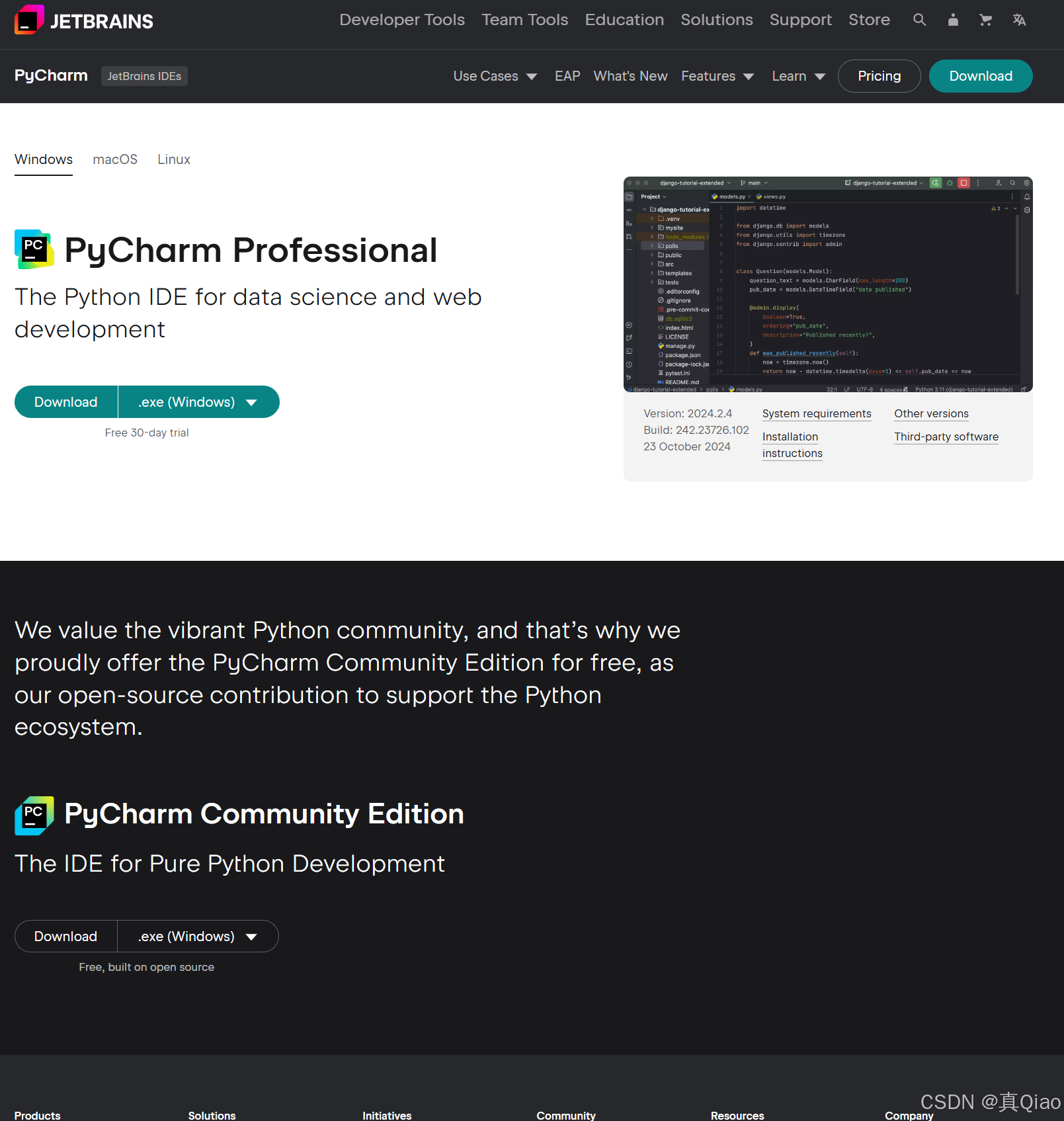Screen dimensions: 1064x1121
Task: Click the Community footer heading
Action: point(566,1115)
